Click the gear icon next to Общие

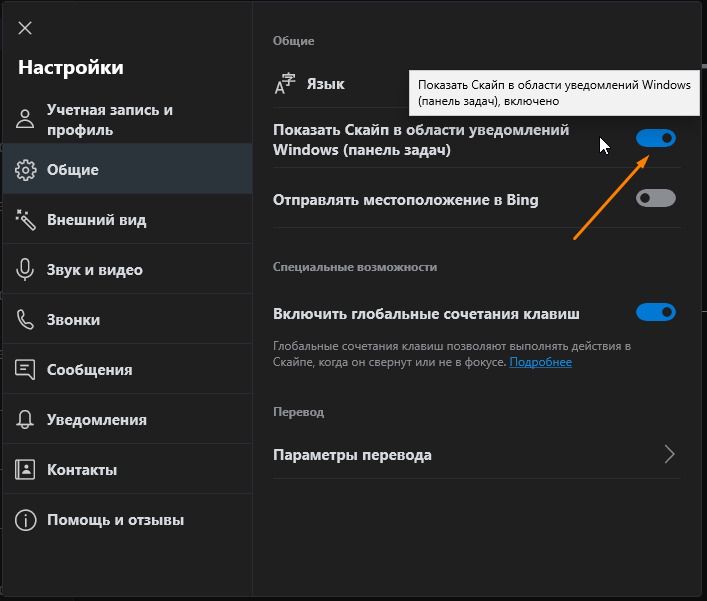pos(25,170)
